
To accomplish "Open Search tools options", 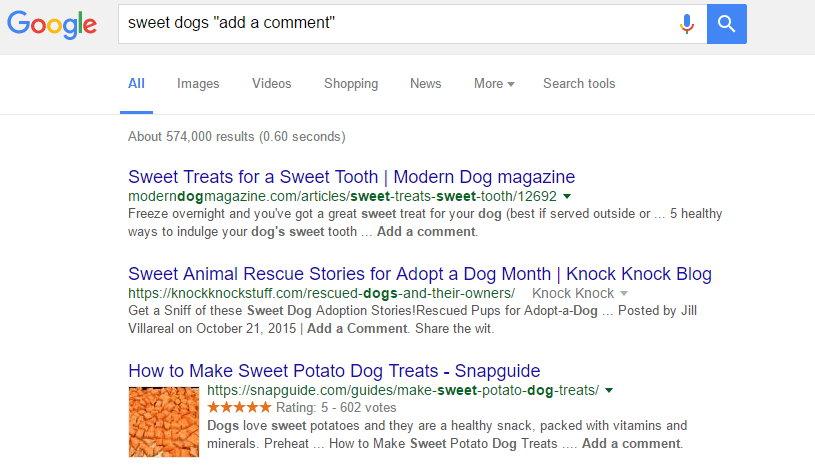I will [579, 84].
